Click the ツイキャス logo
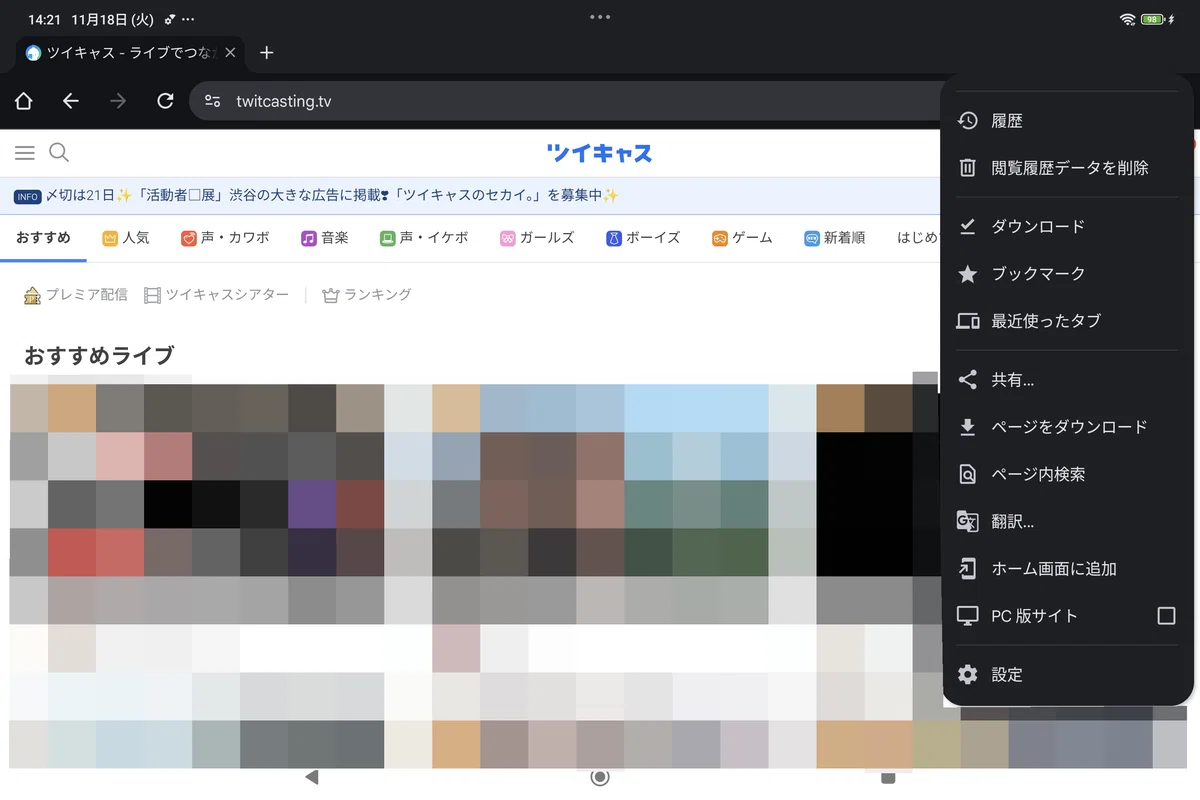The width and height of the screenshot is (1200, 800). pyautogui.click(x=599, y=153)
